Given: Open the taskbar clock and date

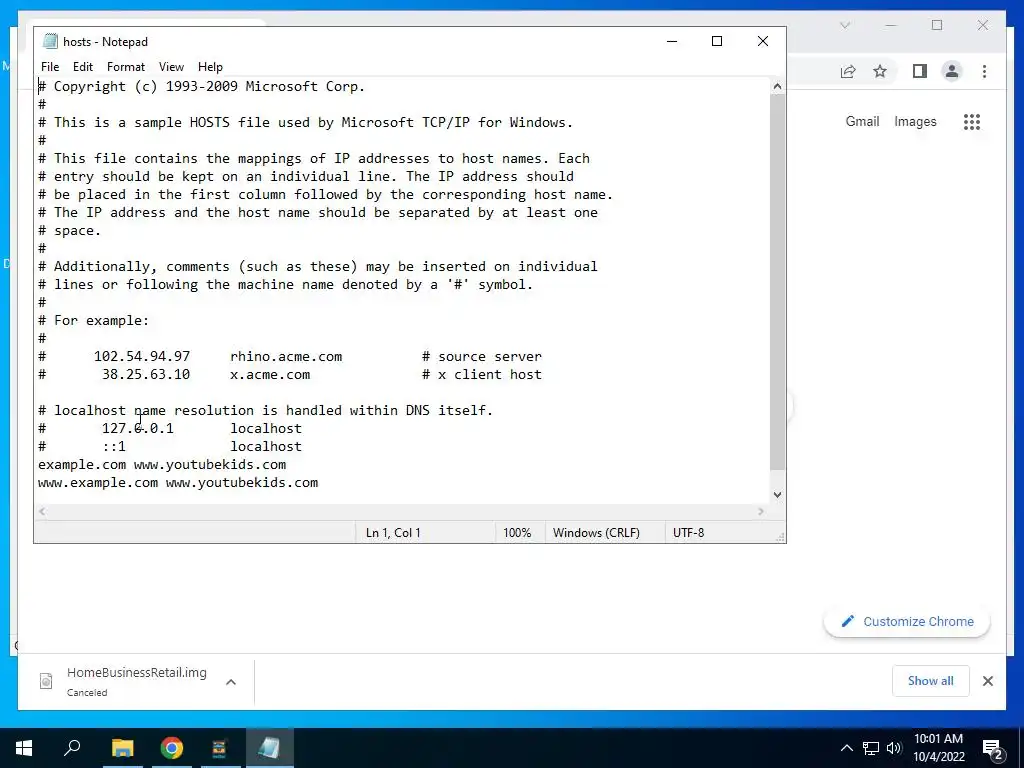Looking at the screenshot, I should [938, 748].
